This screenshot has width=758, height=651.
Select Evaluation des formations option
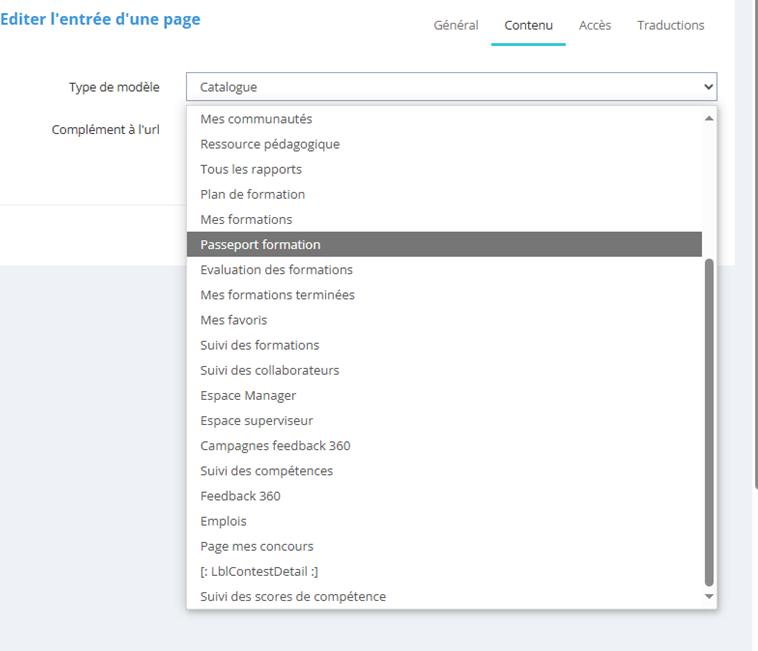(x=276, y=269)
